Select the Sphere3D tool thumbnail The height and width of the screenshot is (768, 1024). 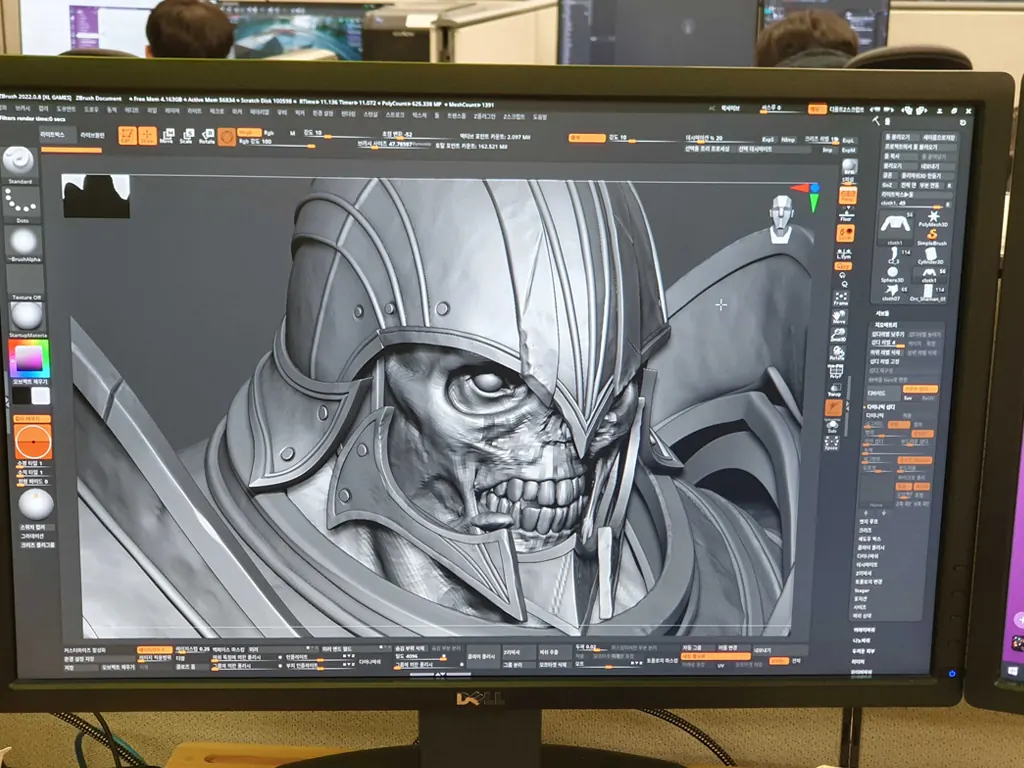coord(892,273)
